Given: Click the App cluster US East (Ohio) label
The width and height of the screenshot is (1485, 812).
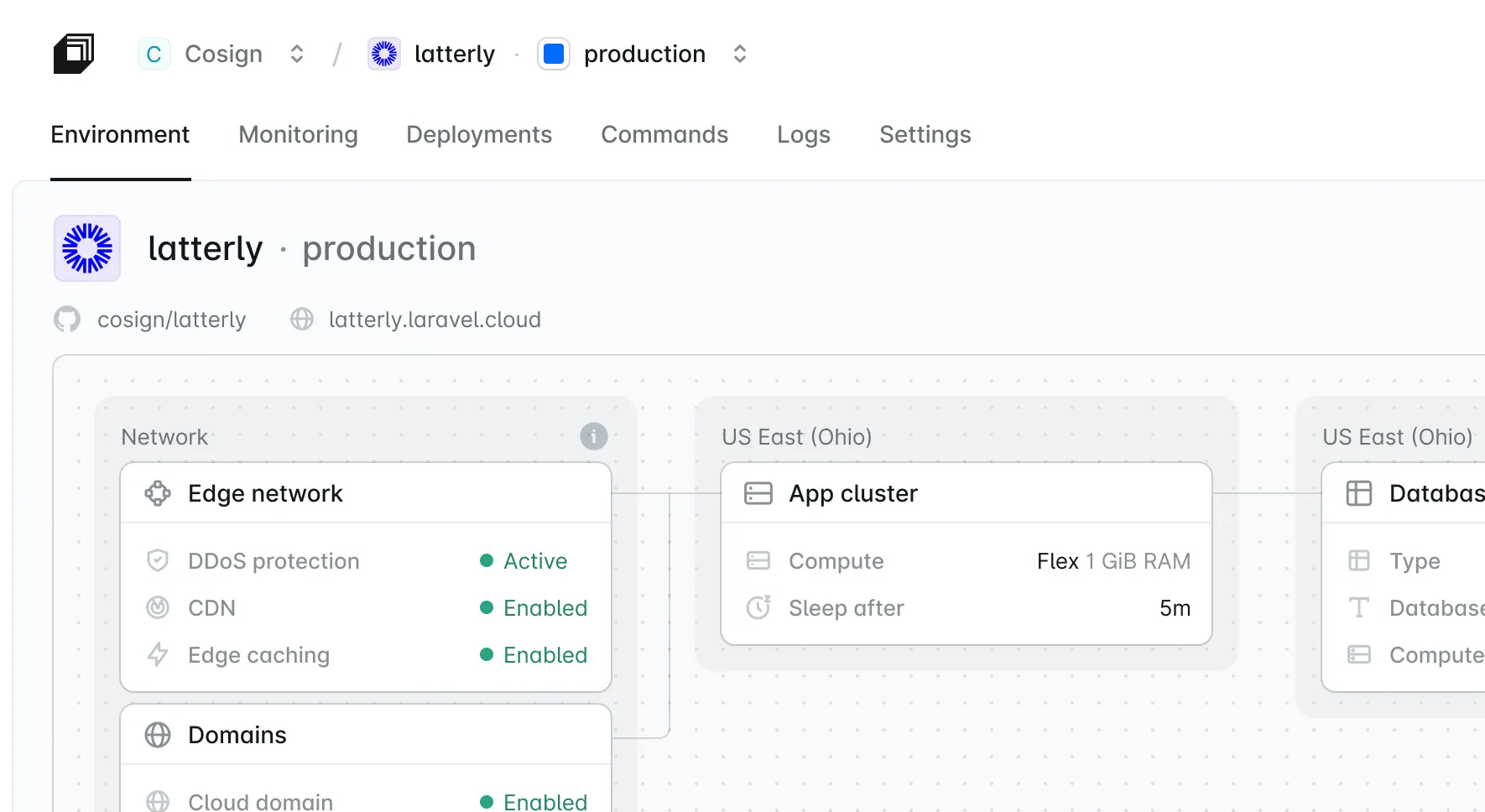Looking at the screenshot, I should point(797,436).
